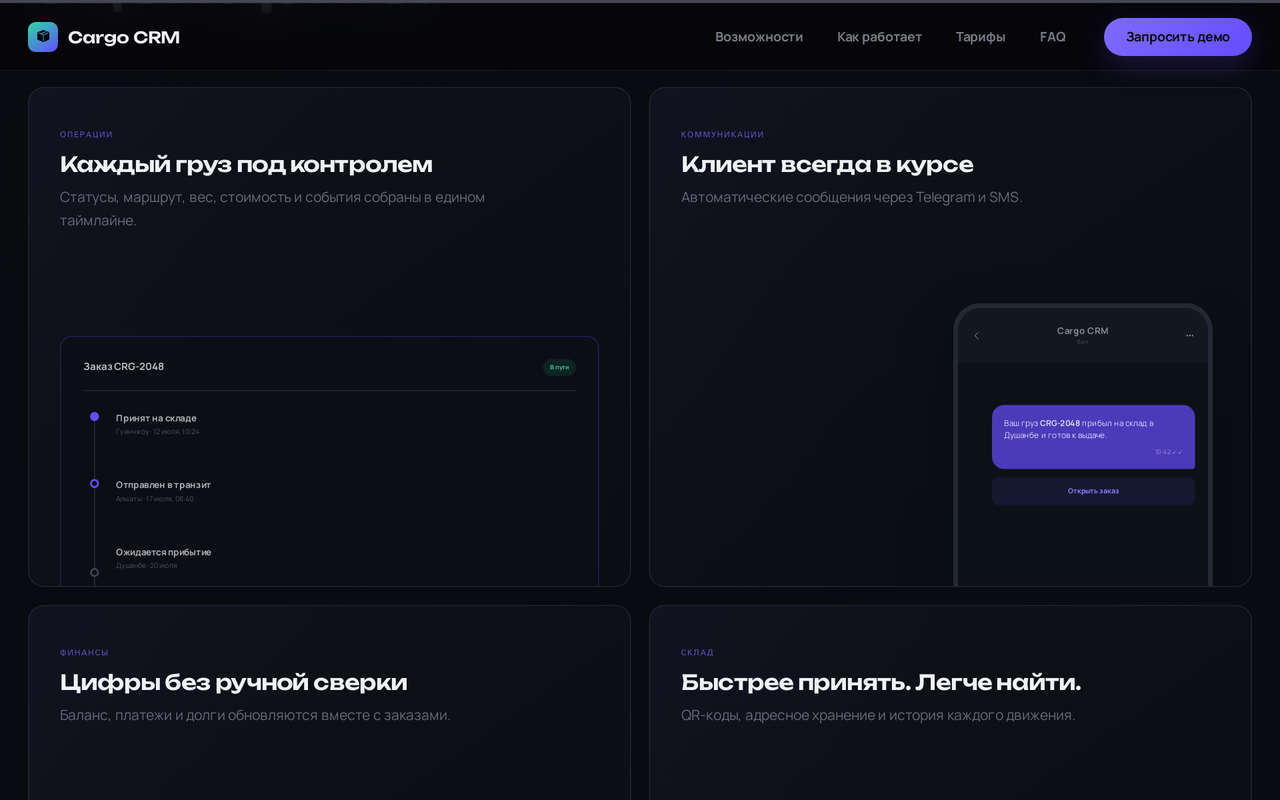Click the ОПЕРАЦИИ category label
The width and height of the screenshot is (1280, 800).
click(x=86, y=135)
